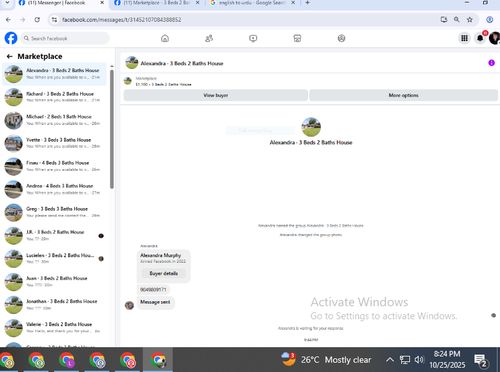Click the View buyer button
The height and width of the screenshot is (372, 500).
point(216,95)
